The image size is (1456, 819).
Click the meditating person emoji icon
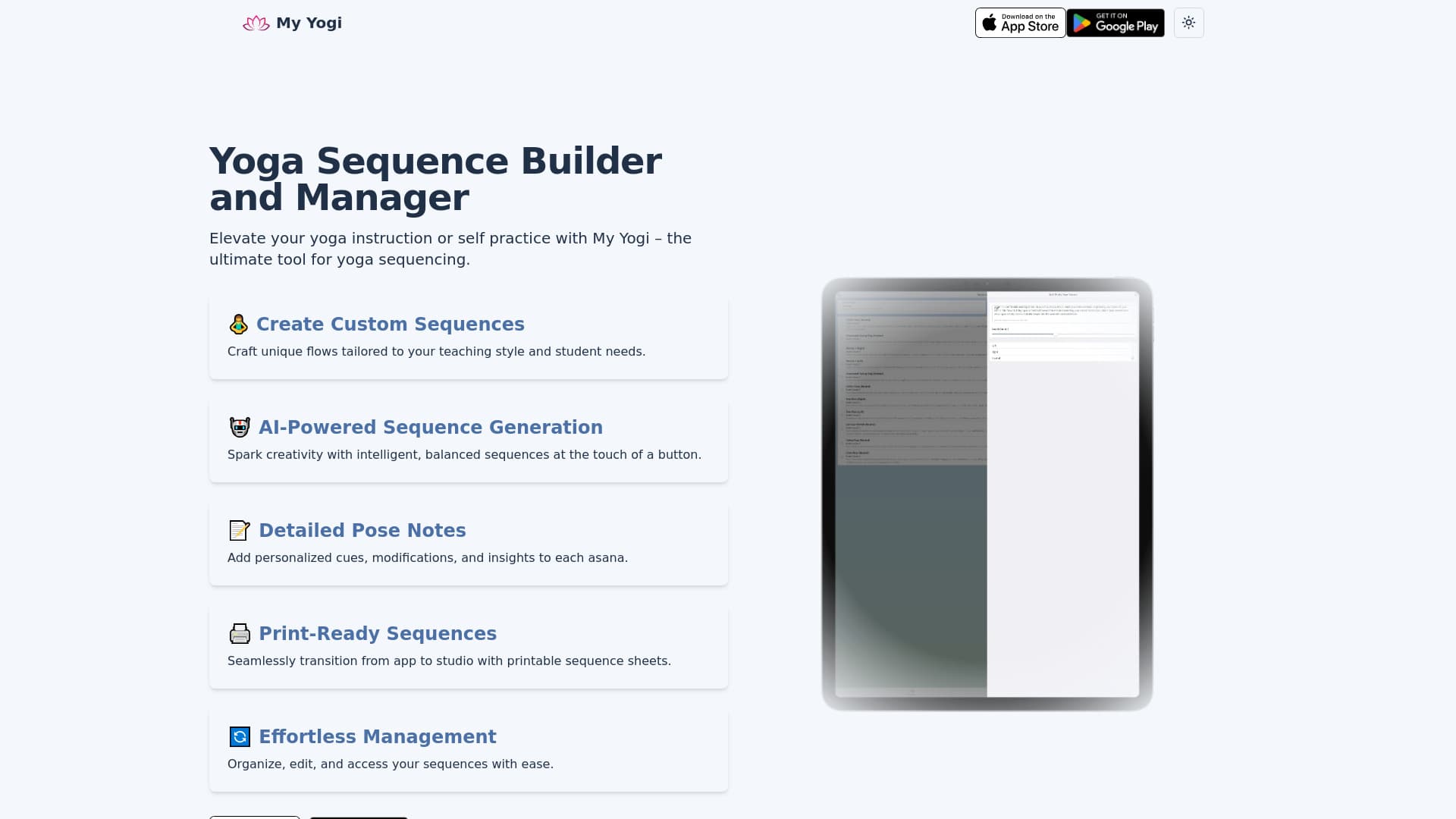pyautogui.click(x=239, y=325)
